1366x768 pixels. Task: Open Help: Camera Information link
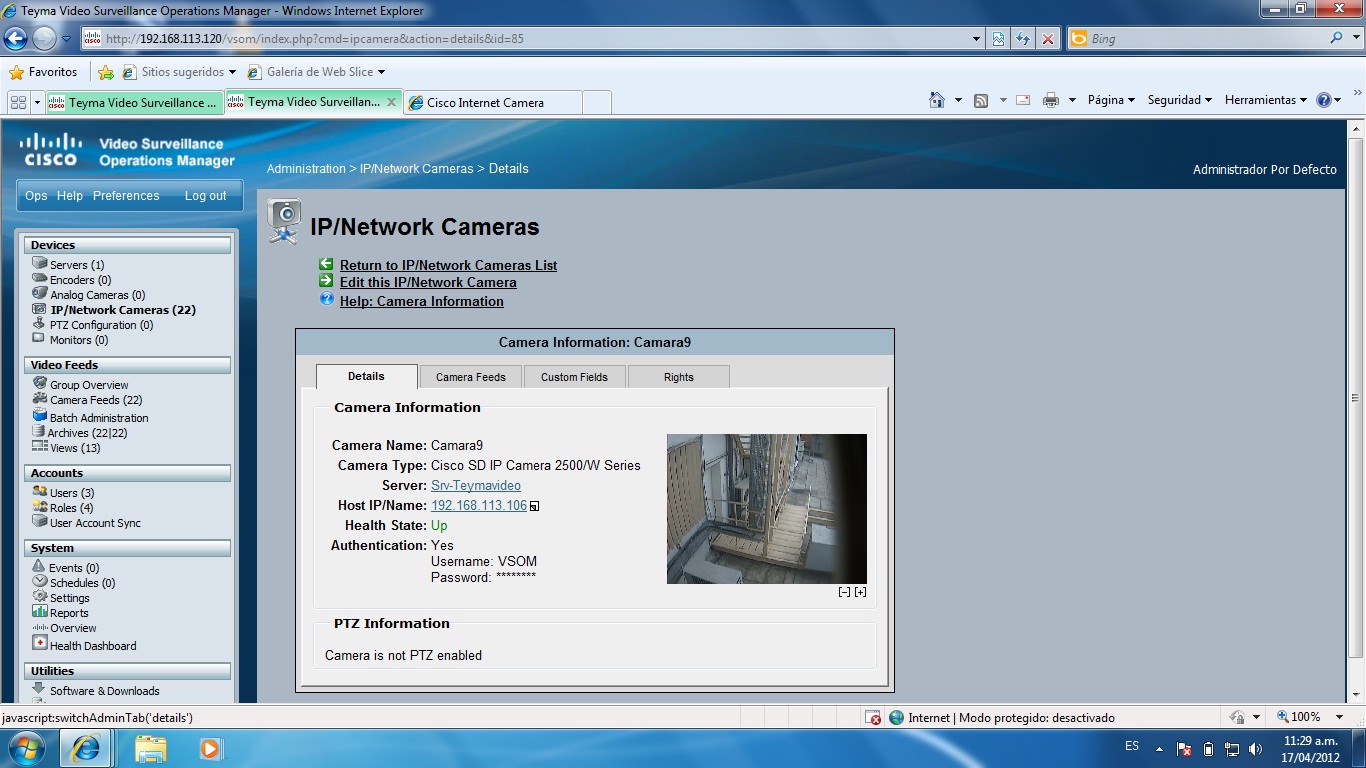click(x=422, y=301)
